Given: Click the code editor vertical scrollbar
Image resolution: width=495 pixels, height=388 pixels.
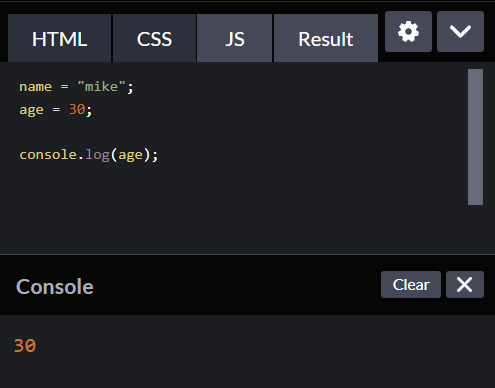Looking at the screenshot, I should point(475,137).
